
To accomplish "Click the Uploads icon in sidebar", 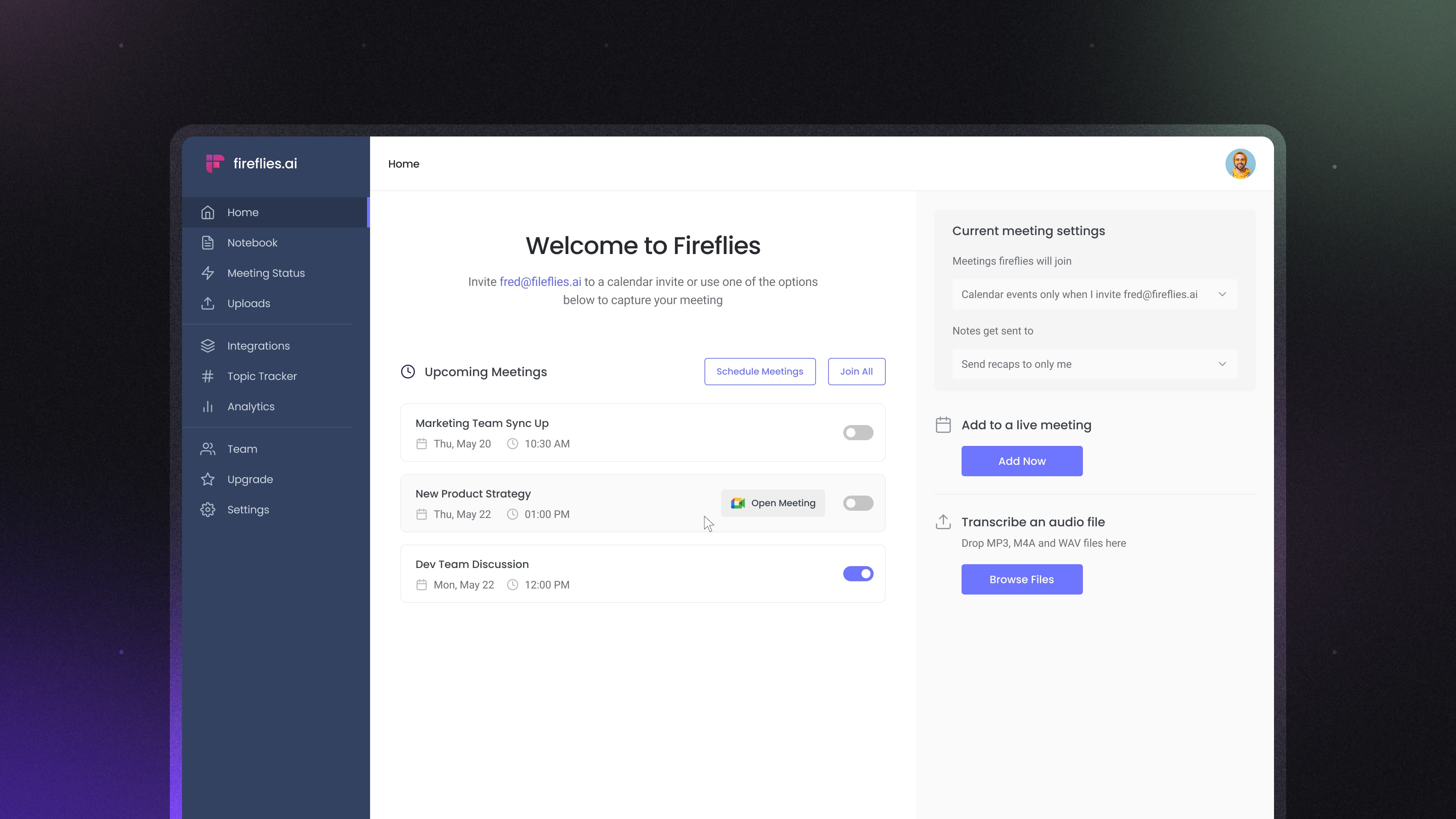I will [207, 303].
